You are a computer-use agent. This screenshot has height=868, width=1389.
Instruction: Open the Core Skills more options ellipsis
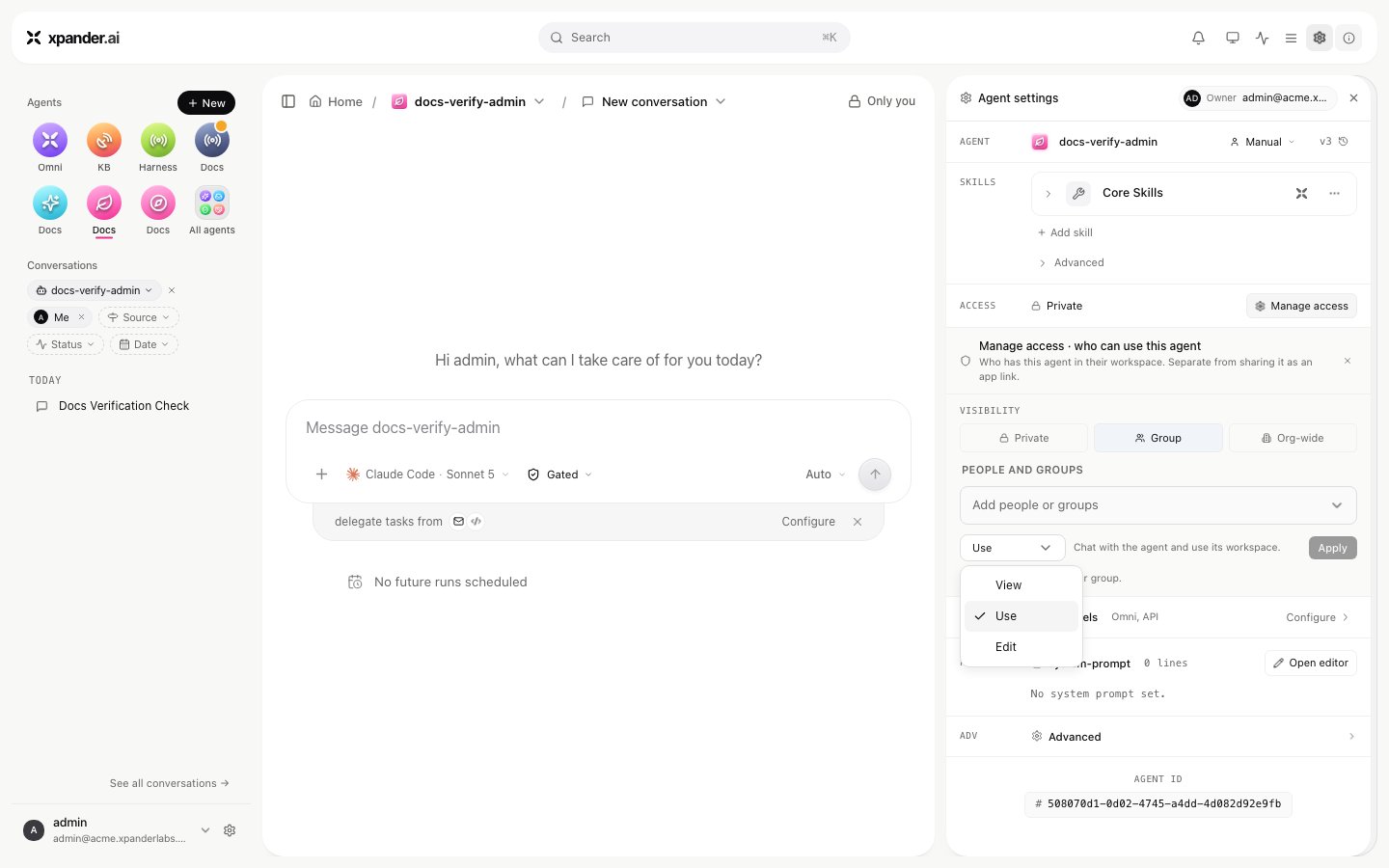point(1335,193)
